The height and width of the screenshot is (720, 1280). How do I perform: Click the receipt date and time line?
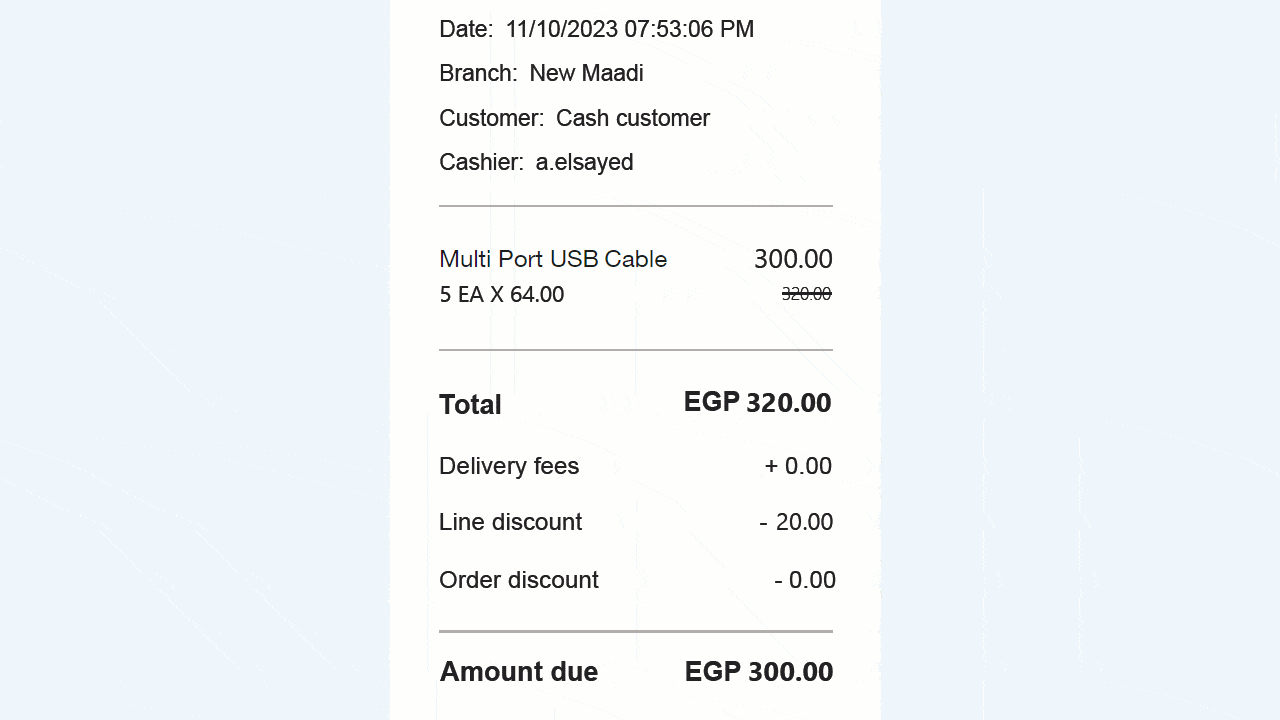click(x=596, y=29)
